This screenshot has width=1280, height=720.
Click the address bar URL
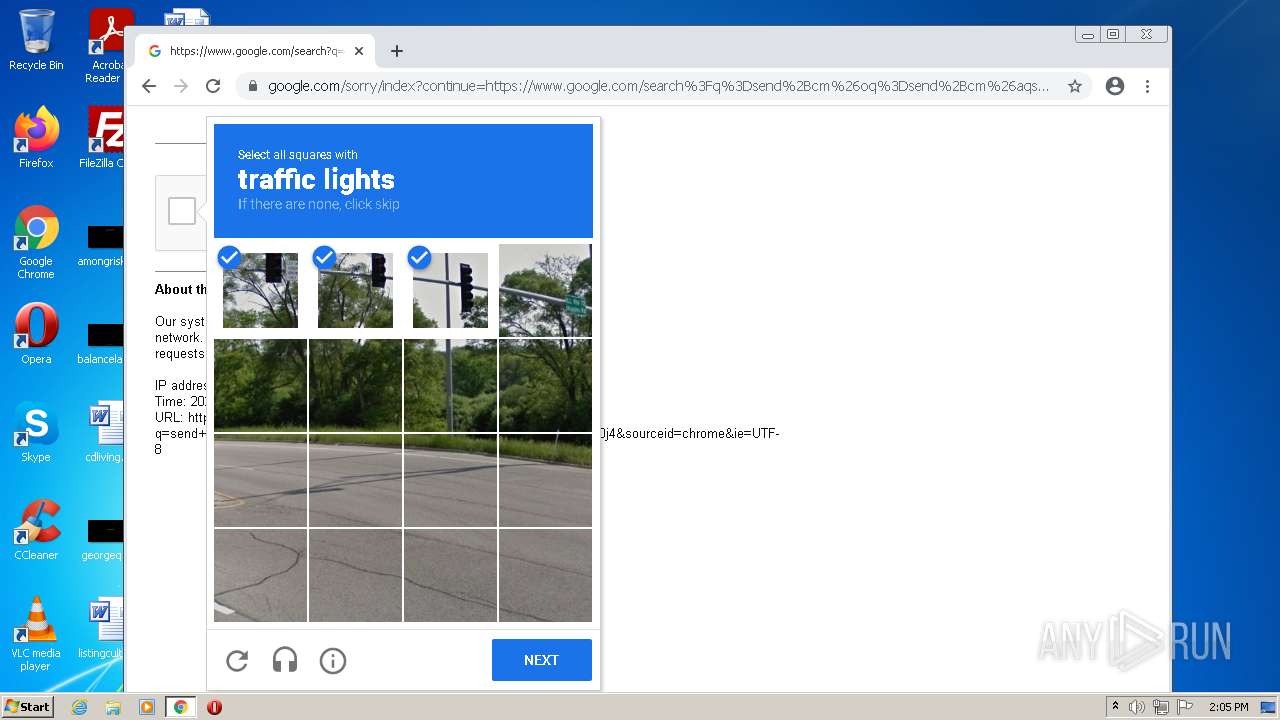click(x=658, y=86)
